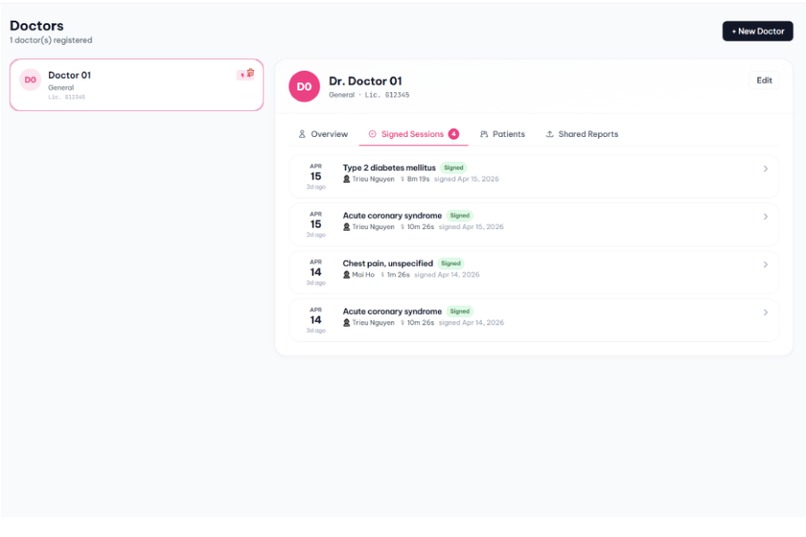Image resolution: width=806 pixels, height=537 pixels.
Task: Click Signed badge on Type 2 diabetes row
Action: pyautogui.click(x=453, y=168)
